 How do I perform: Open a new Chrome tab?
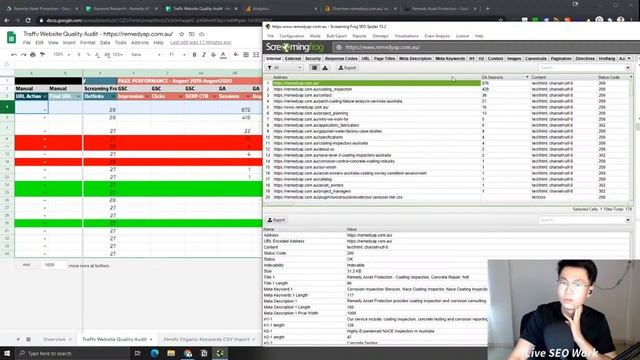[x=487, y=8]
